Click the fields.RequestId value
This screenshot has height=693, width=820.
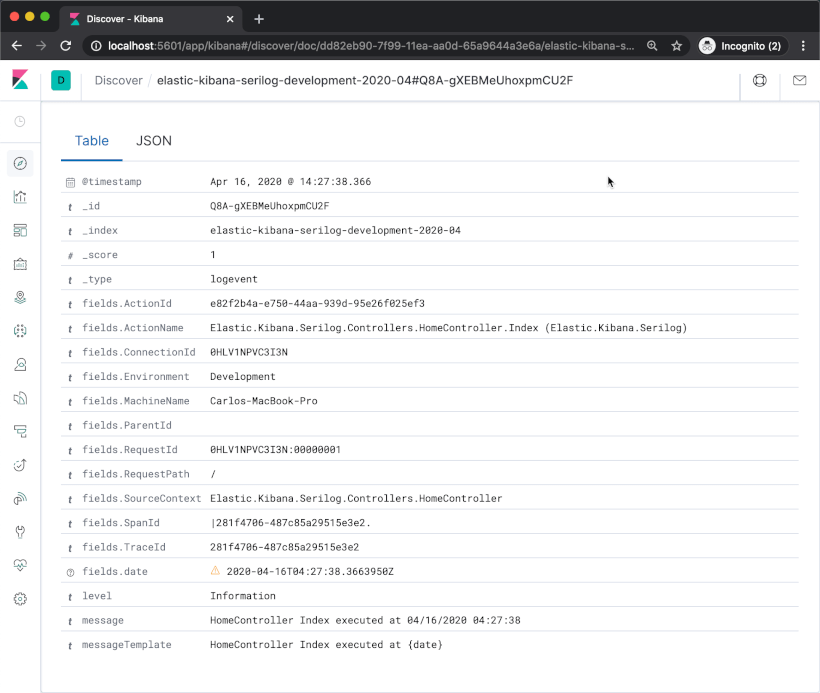(x=276, y=449)
